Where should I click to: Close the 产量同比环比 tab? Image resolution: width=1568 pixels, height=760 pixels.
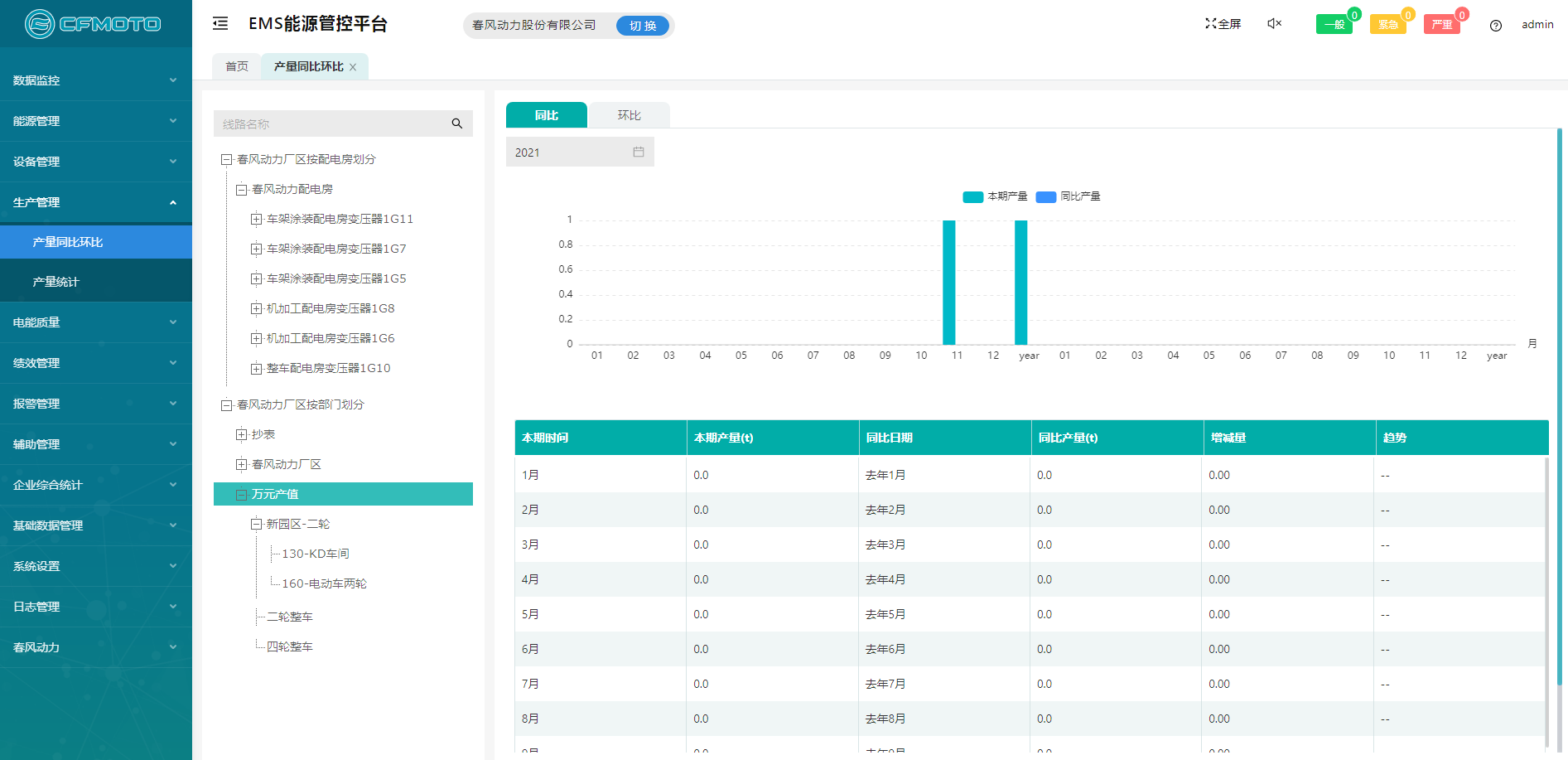(x=353, y=67)
